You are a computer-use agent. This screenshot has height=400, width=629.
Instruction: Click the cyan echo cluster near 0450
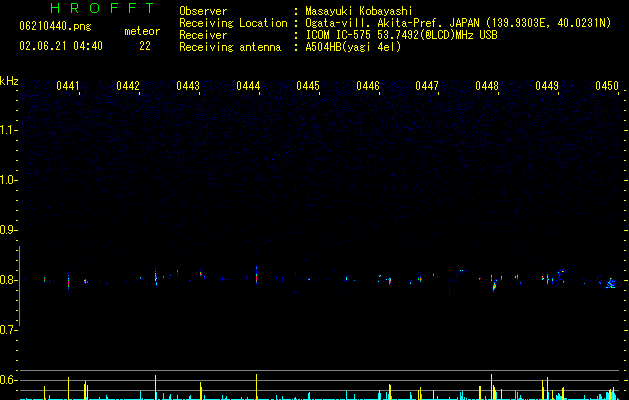(x=610, y=283)
